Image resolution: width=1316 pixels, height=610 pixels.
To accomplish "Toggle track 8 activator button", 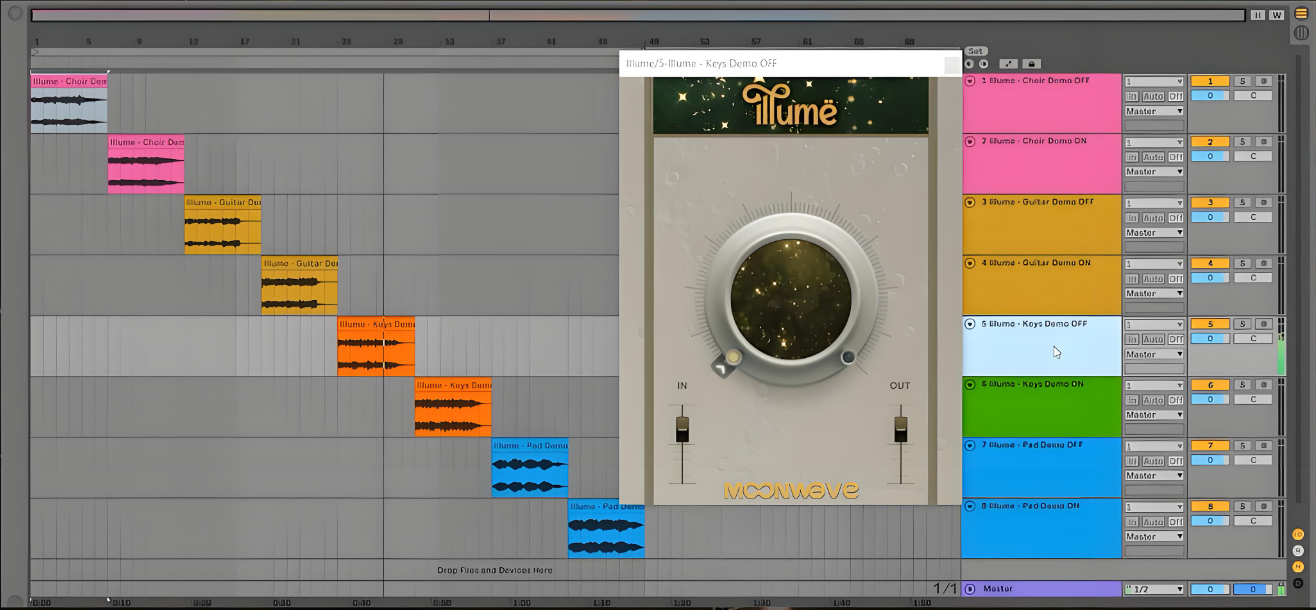I will coord(1210,507).
